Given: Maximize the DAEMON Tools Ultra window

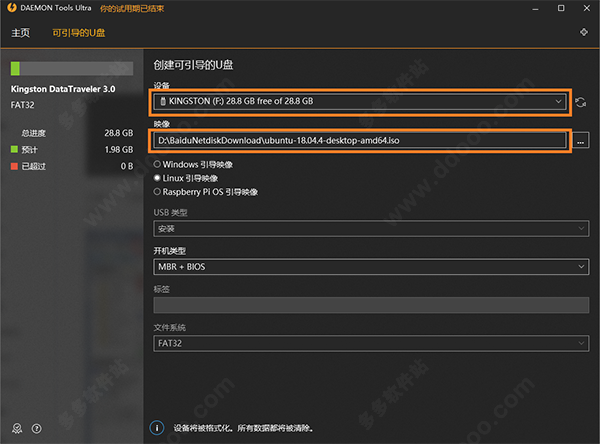Looking at the screenshot, I should point(561,8).
